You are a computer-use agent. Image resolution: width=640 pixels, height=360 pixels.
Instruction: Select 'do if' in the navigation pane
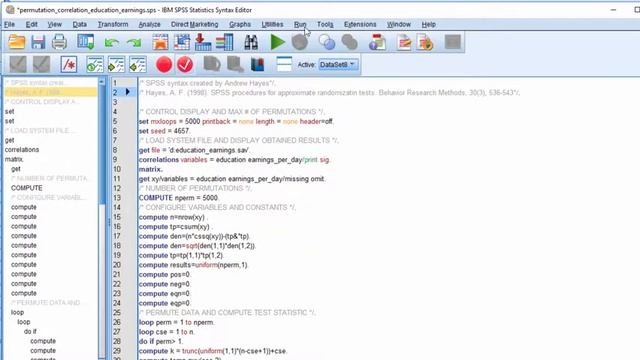coord(30,331)
